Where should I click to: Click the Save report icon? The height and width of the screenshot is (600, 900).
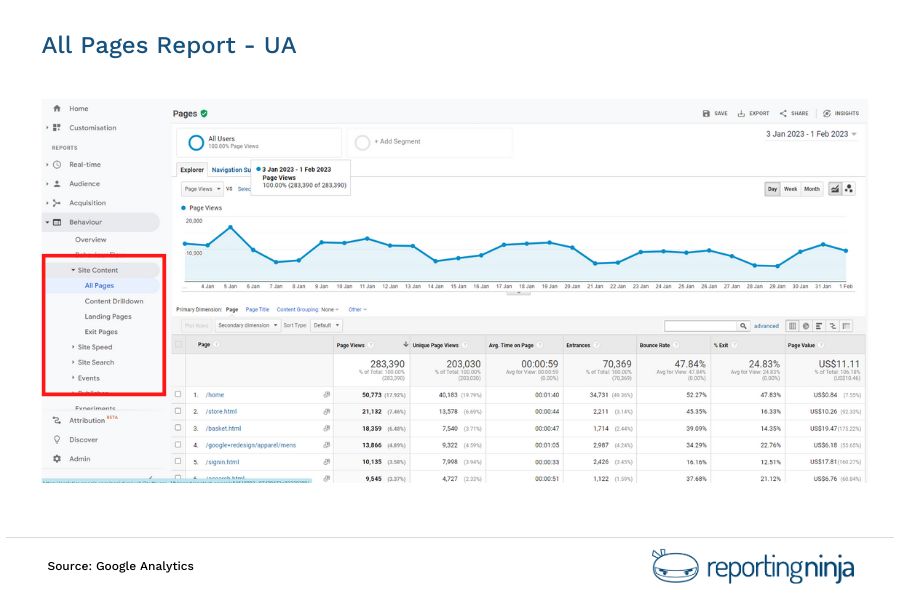click(707, 114)
